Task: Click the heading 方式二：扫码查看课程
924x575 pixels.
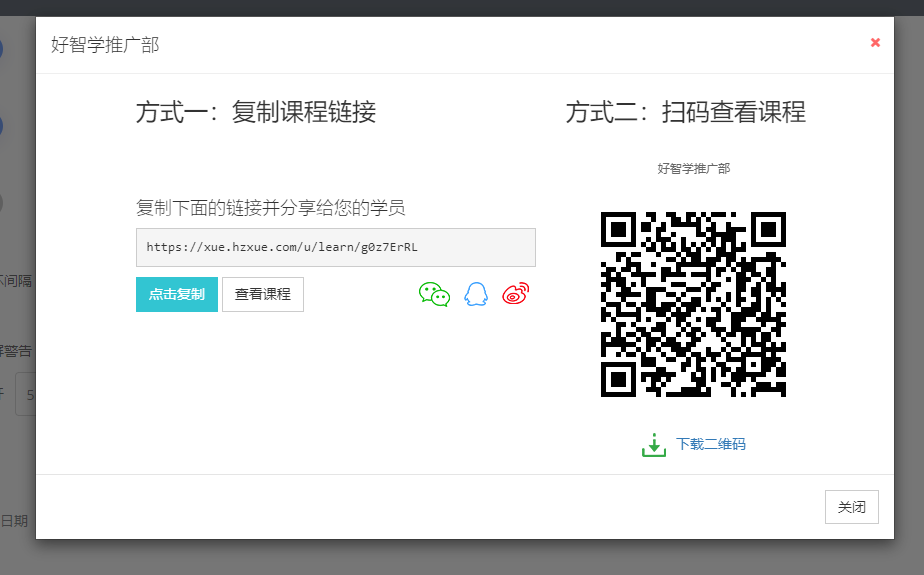Action: (x=685, y=112)
